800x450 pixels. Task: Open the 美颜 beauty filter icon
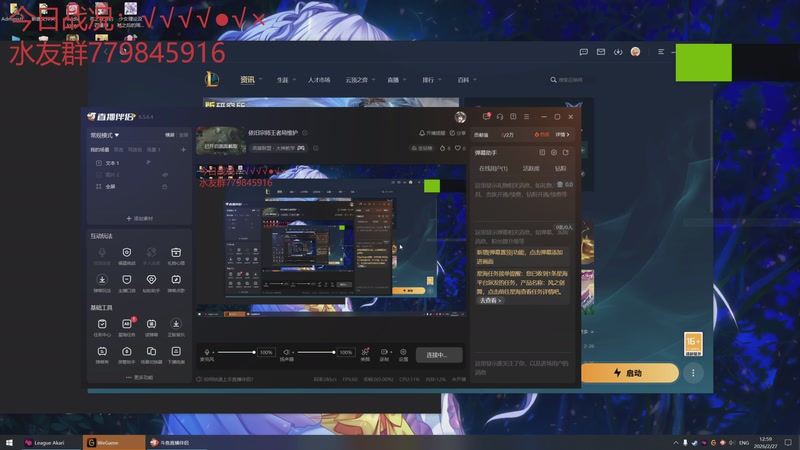[365, 352]
